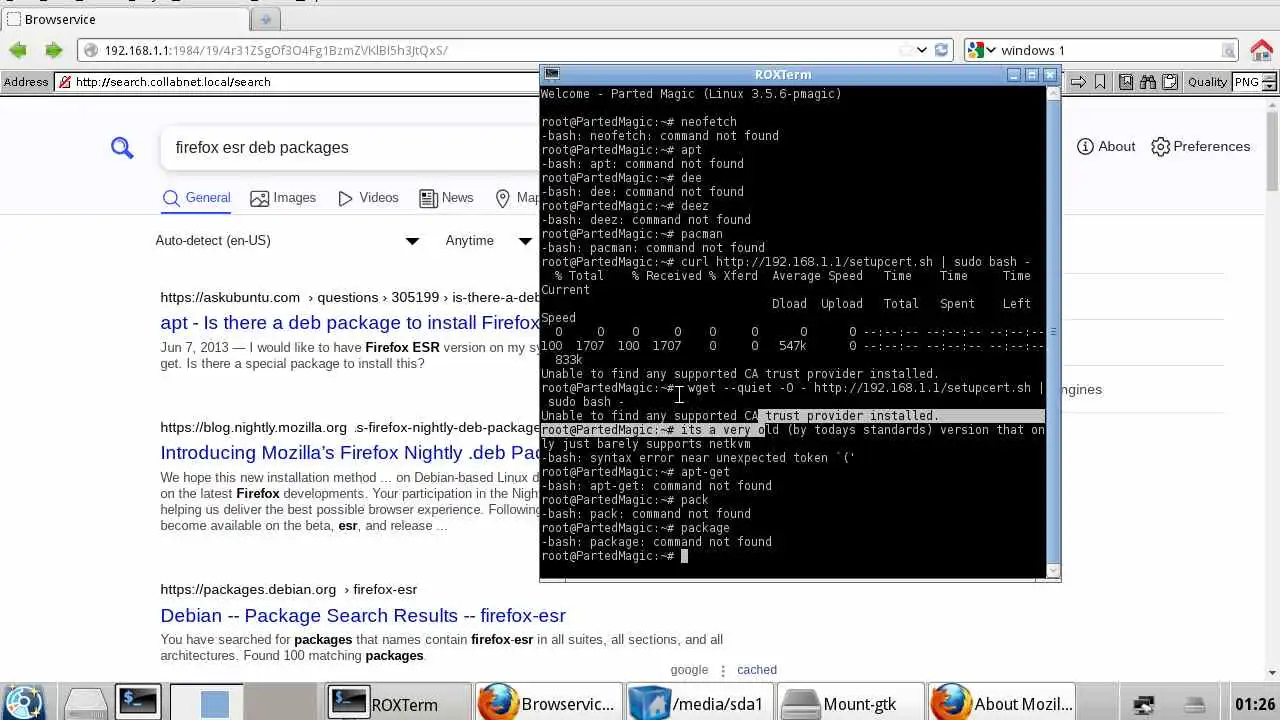Switch to the General search tab
The width and height of the screenshot is (1280, 720).
point(197,198)
